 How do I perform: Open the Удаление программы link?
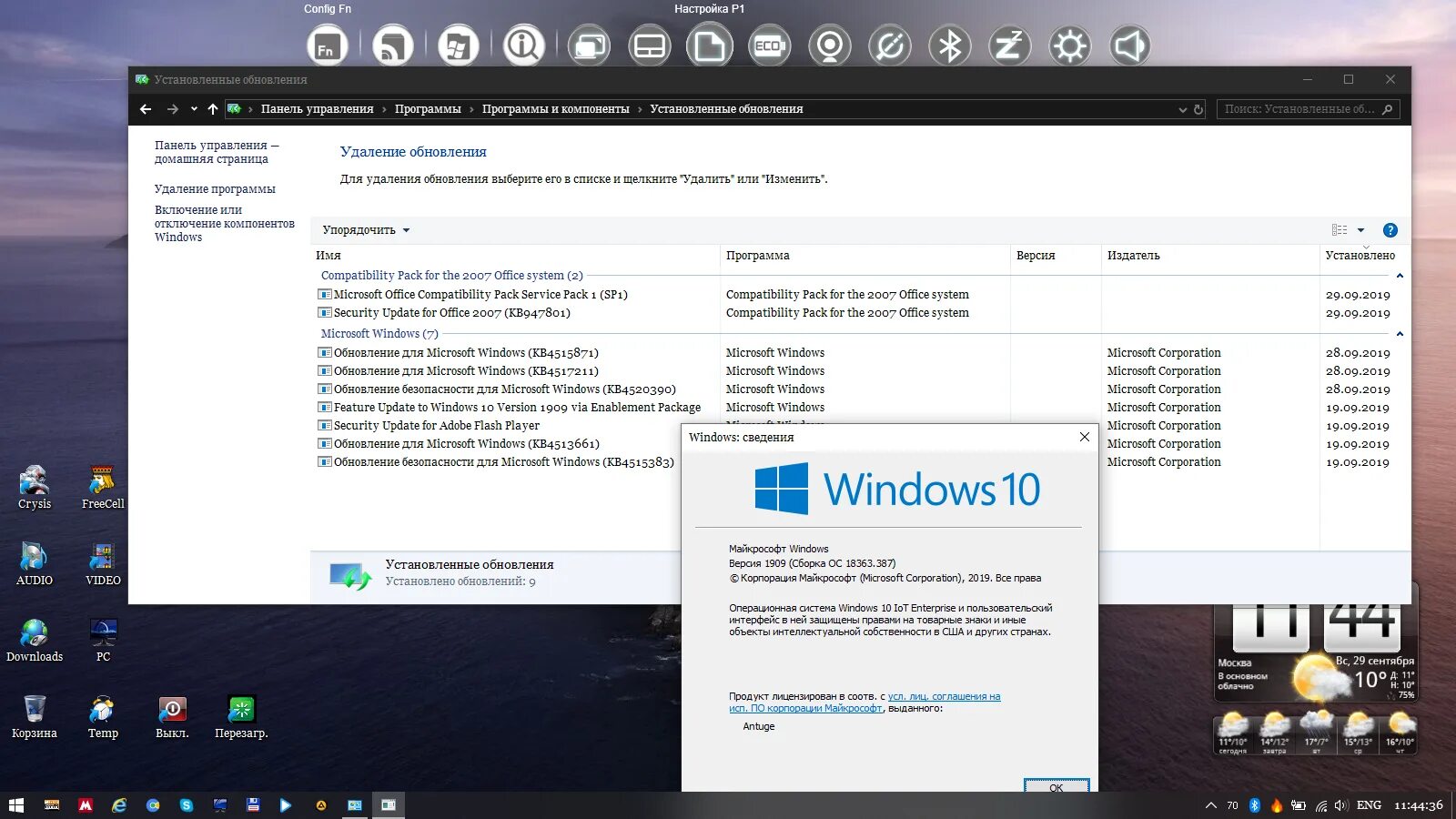(215, 189)
